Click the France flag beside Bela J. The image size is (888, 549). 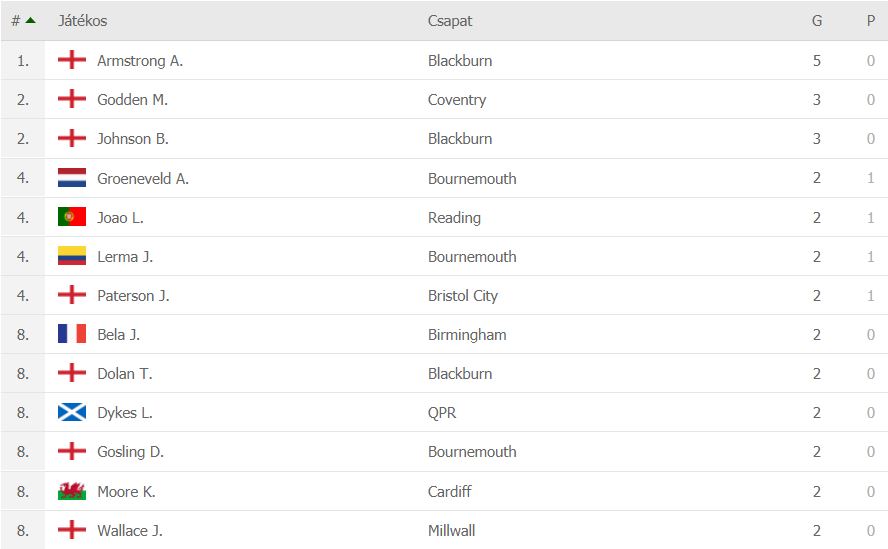[72, 334]
